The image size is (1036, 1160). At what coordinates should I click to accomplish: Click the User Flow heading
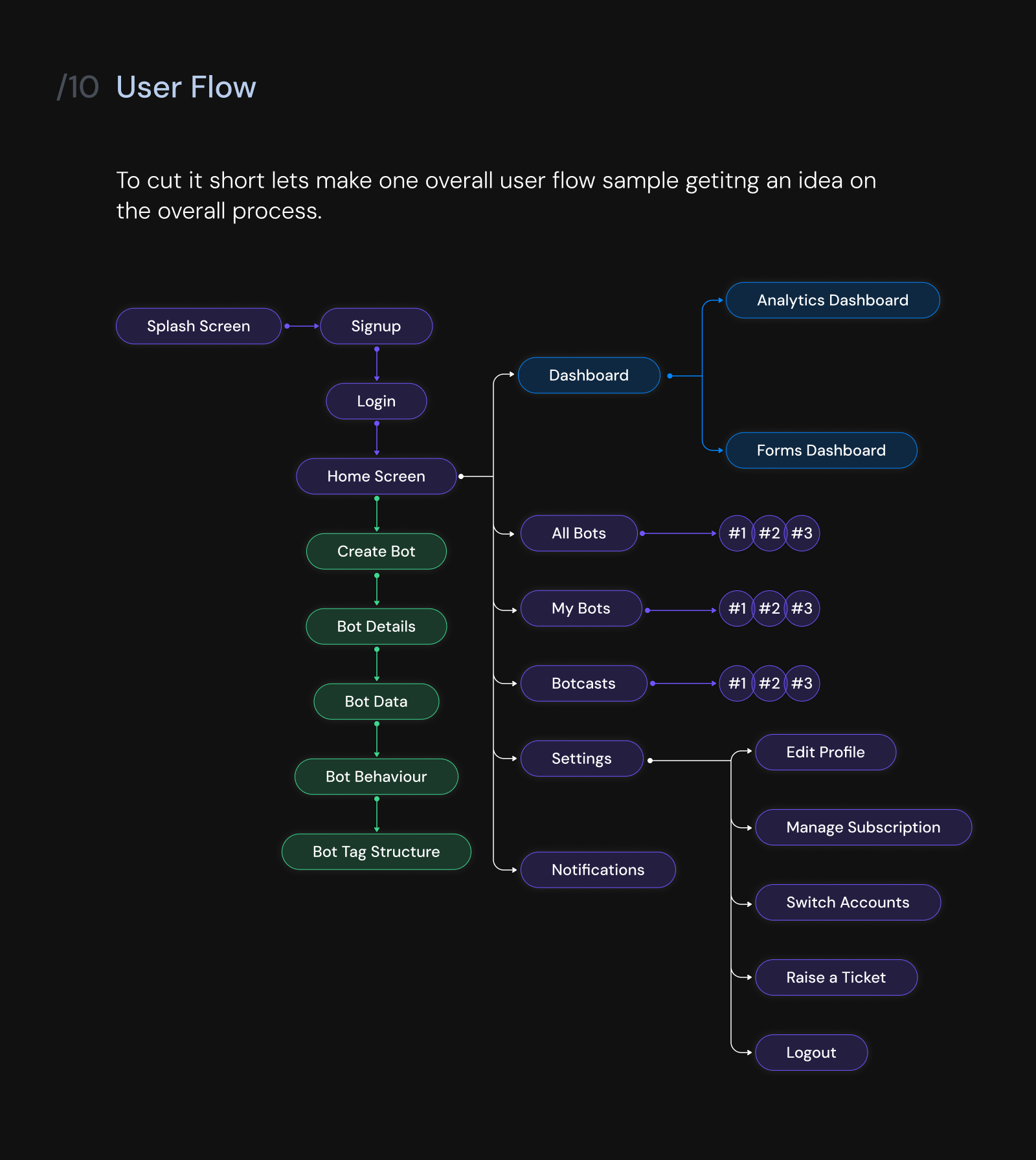[186, 87]
